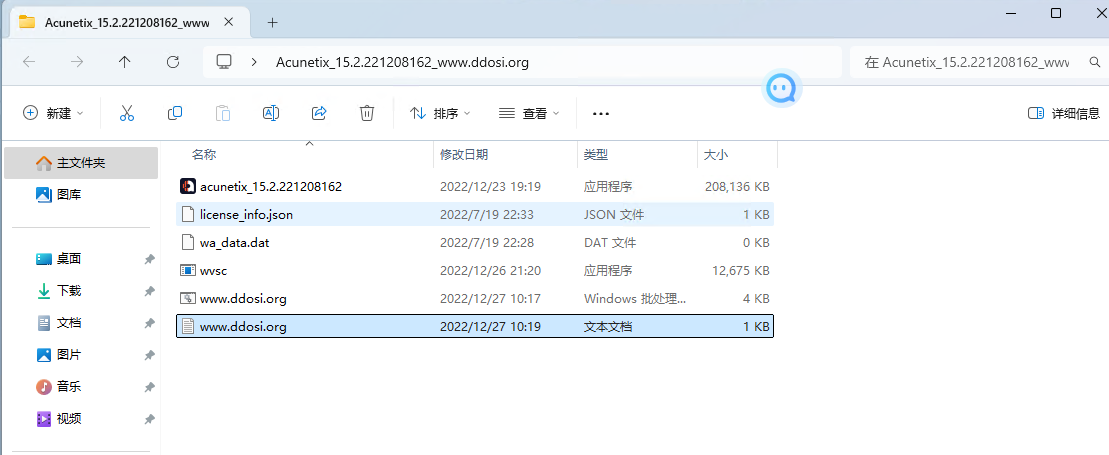The image size is (1109, 455).
Task: Go back with the left arrow
Action: pyautogui.click(x=29, y=62)
